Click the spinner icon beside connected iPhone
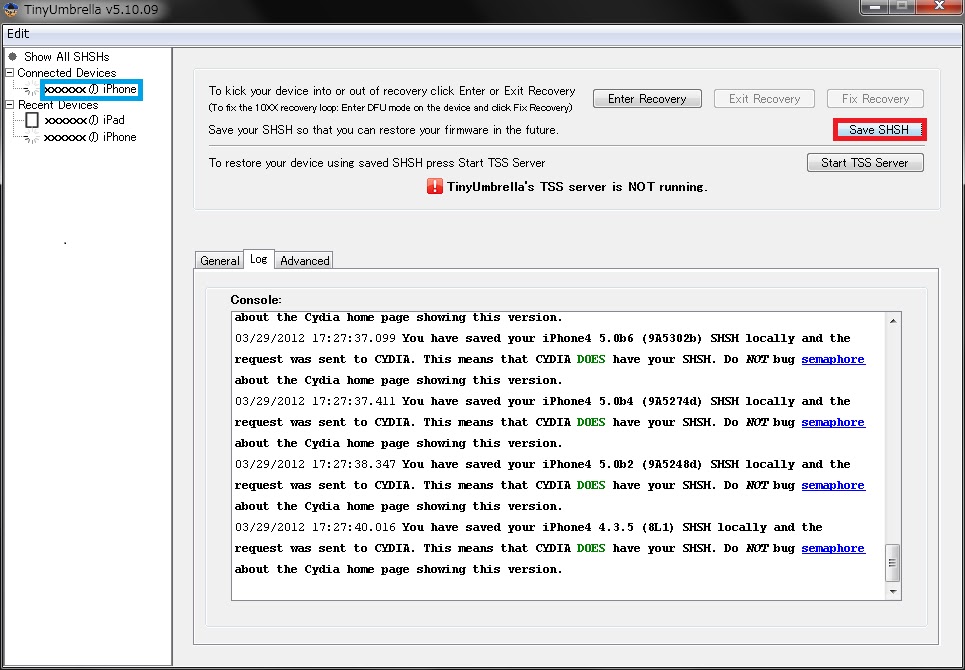This screenshot has width=965, height=670. pyautogui.click(x=31, y=89)
